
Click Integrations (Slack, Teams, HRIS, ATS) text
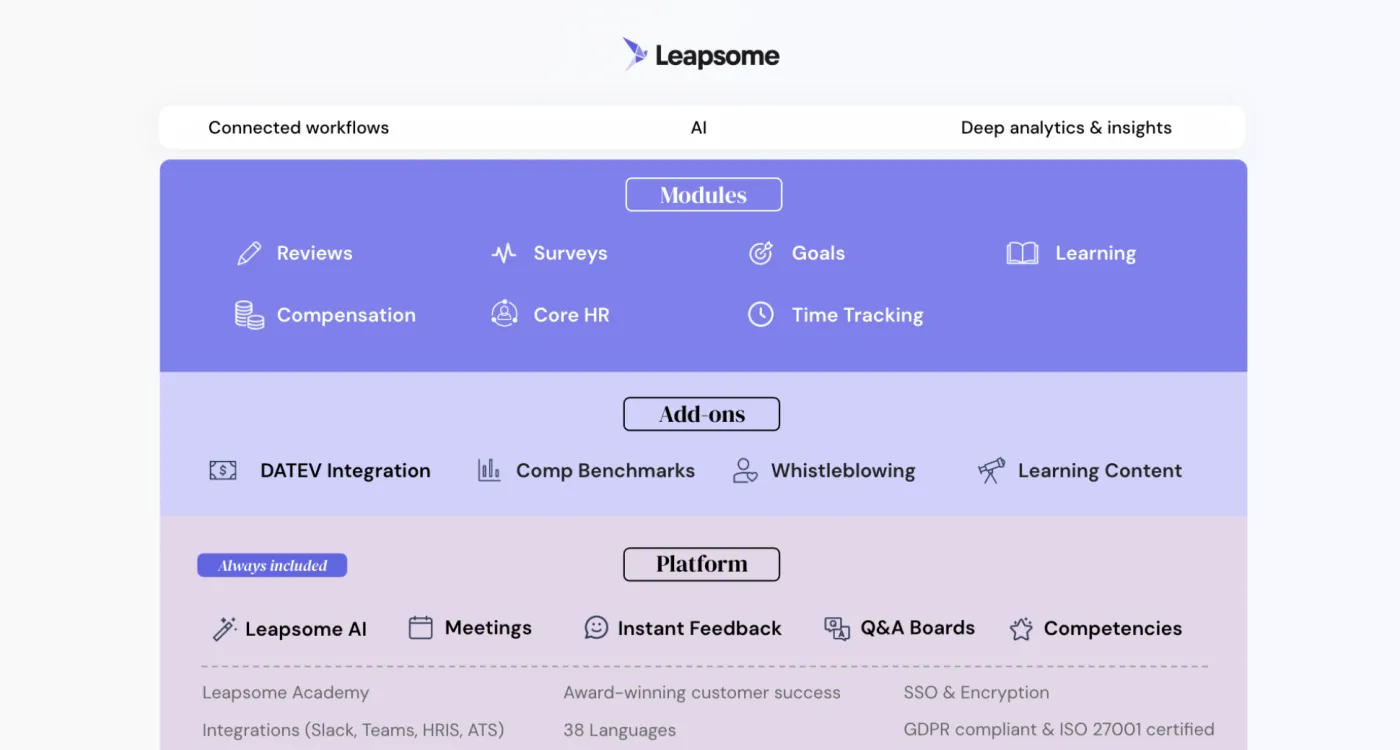[x=353, y=730]
